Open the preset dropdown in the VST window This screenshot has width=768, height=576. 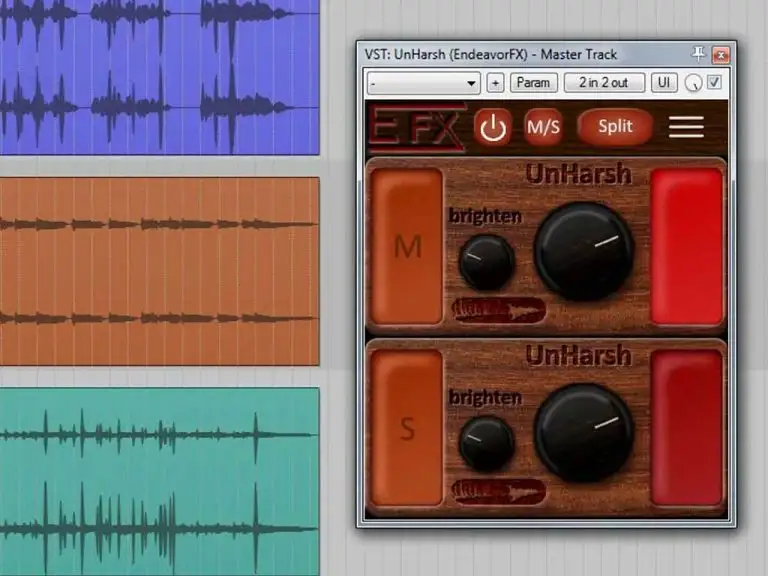click(x=424, y=83)
